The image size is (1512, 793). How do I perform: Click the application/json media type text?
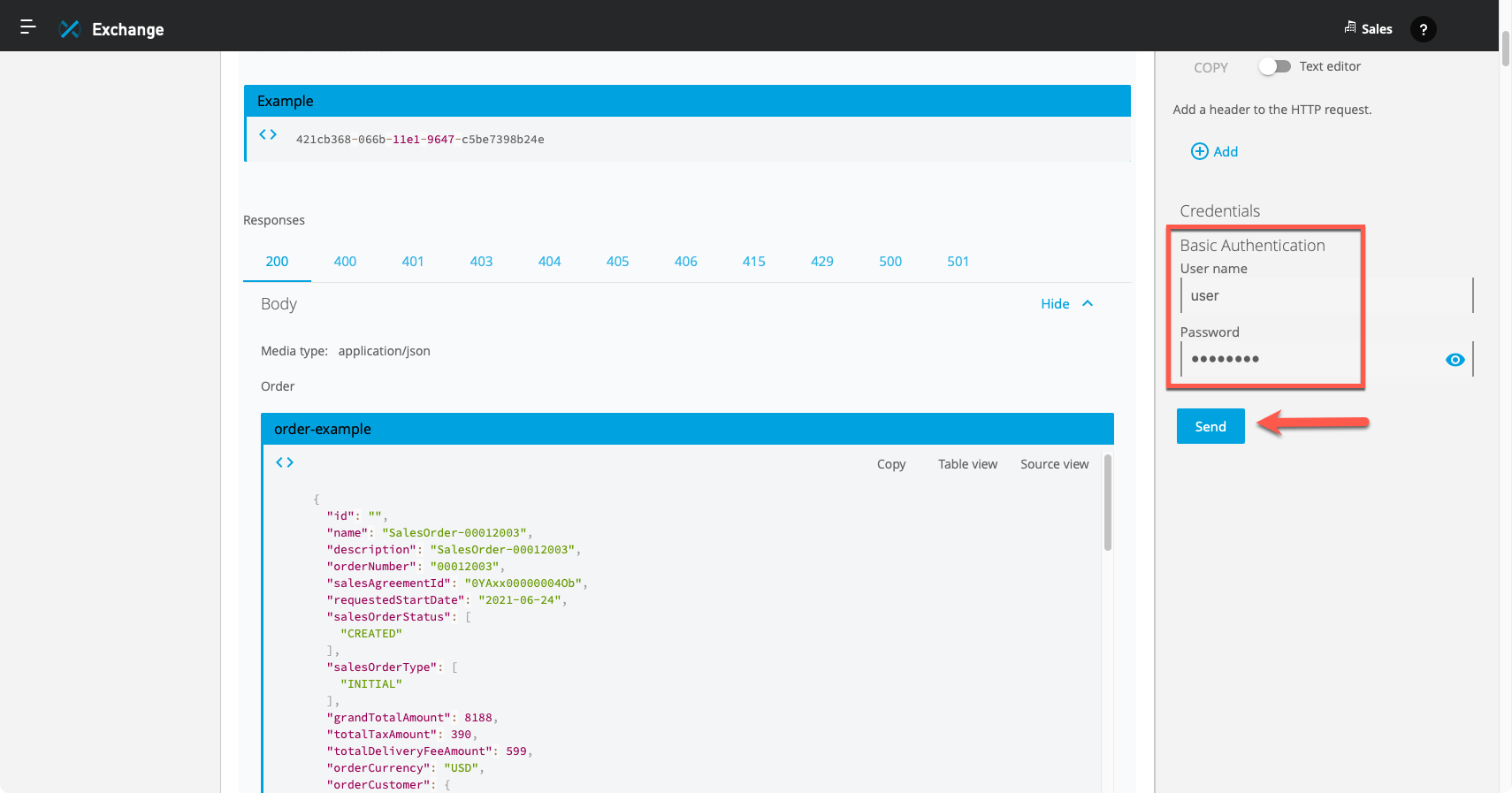[x=385, y=351]
